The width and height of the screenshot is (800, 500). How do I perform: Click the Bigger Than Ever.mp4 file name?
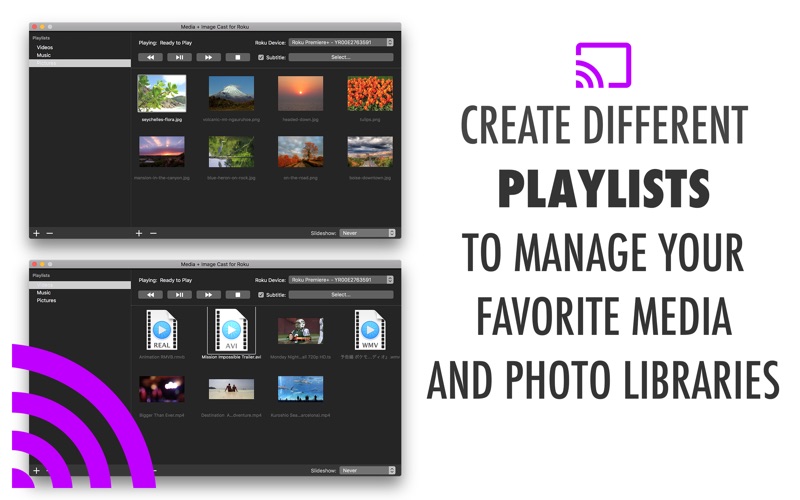point(162,415)
